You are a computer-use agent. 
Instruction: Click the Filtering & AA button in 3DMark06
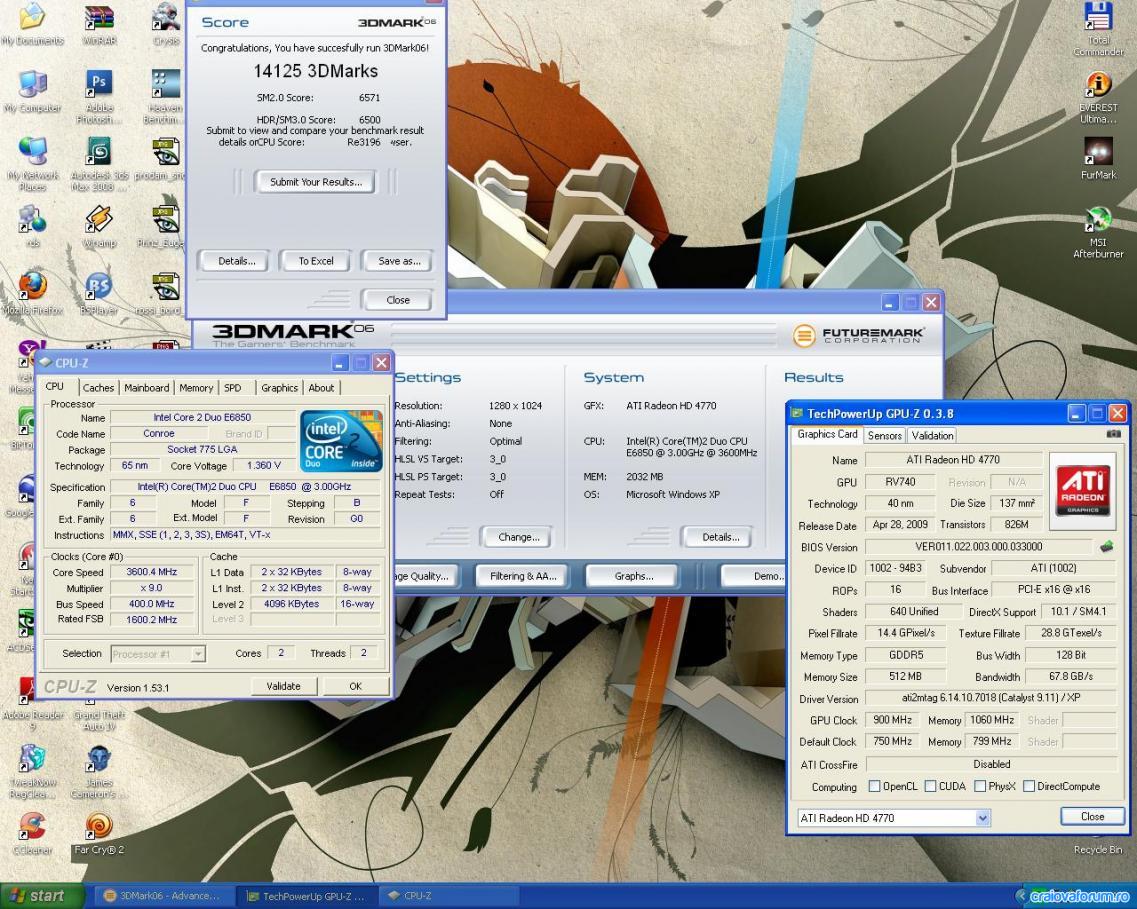[x=523, y=576]
